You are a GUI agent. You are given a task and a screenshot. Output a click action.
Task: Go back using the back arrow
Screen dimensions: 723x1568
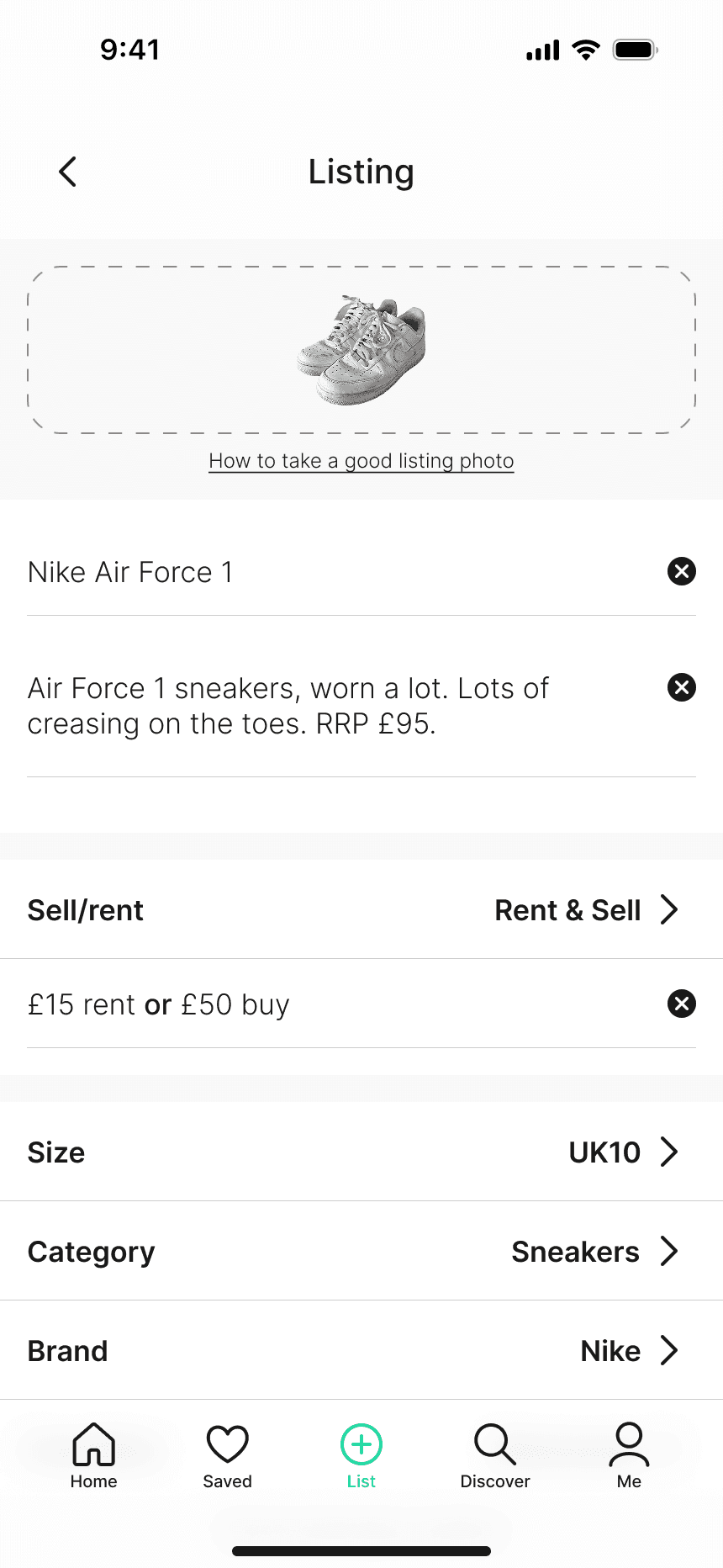pyautogui.click(x=68, y=172)
